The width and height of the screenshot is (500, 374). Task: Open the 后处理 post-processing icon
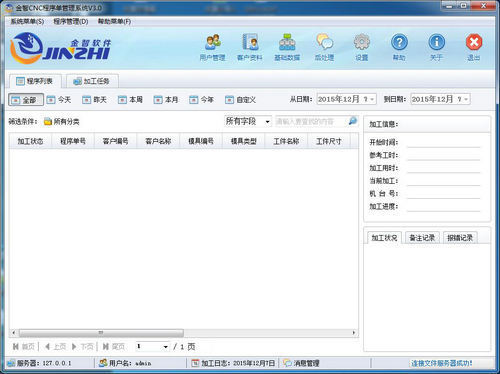[x=325, y=42]
